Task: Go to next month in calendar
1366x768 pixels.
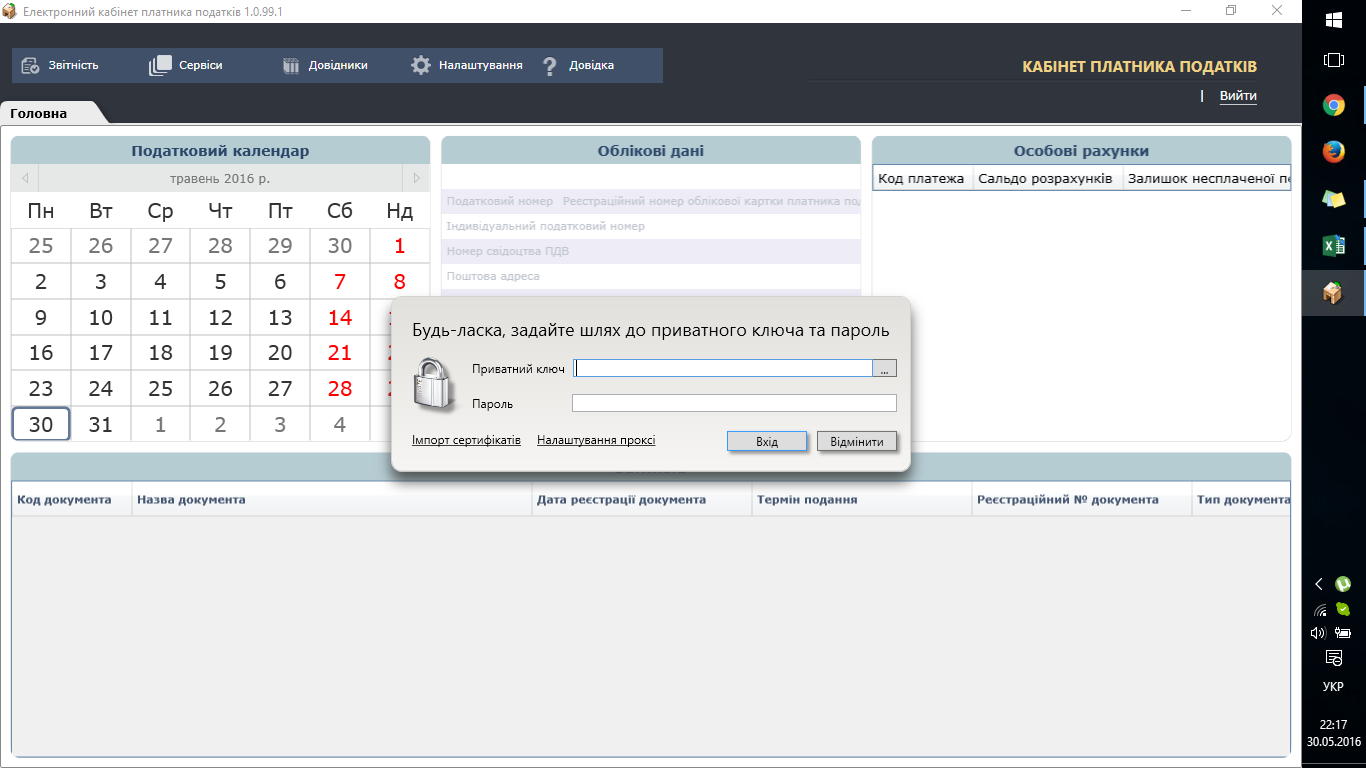Action: 416,179
